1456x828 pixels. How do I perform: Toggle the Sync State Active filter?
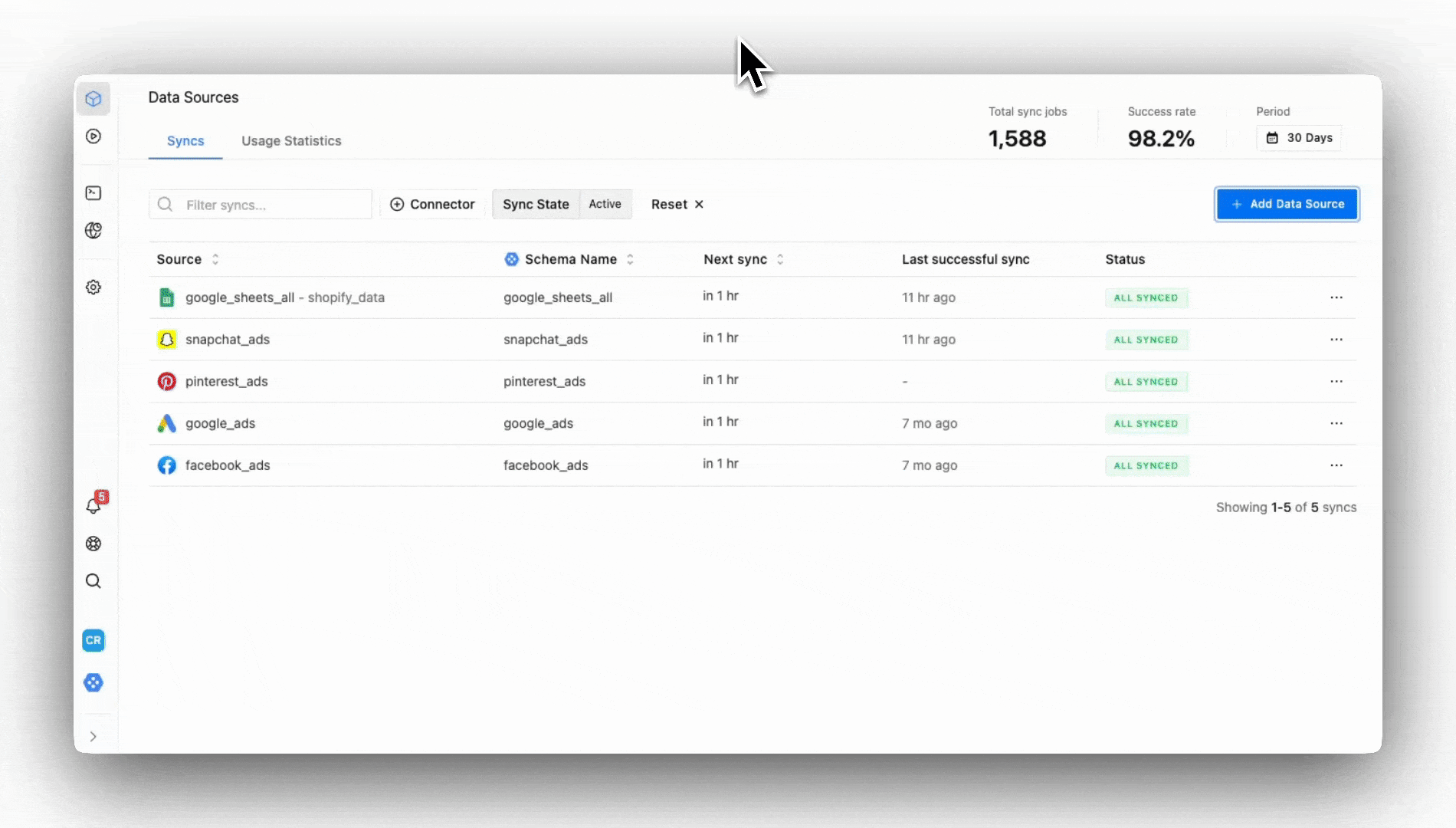click(x=562, y=205)
